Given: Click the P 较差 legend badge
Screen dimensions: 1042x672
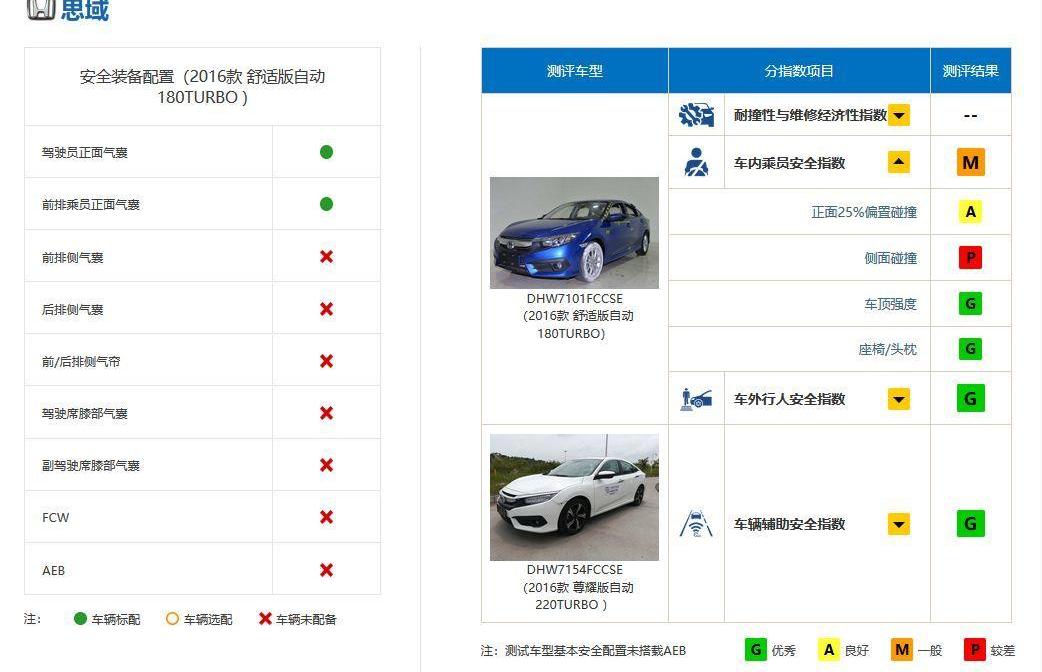Looking at the screenshot, I should (x=974, y=650).
